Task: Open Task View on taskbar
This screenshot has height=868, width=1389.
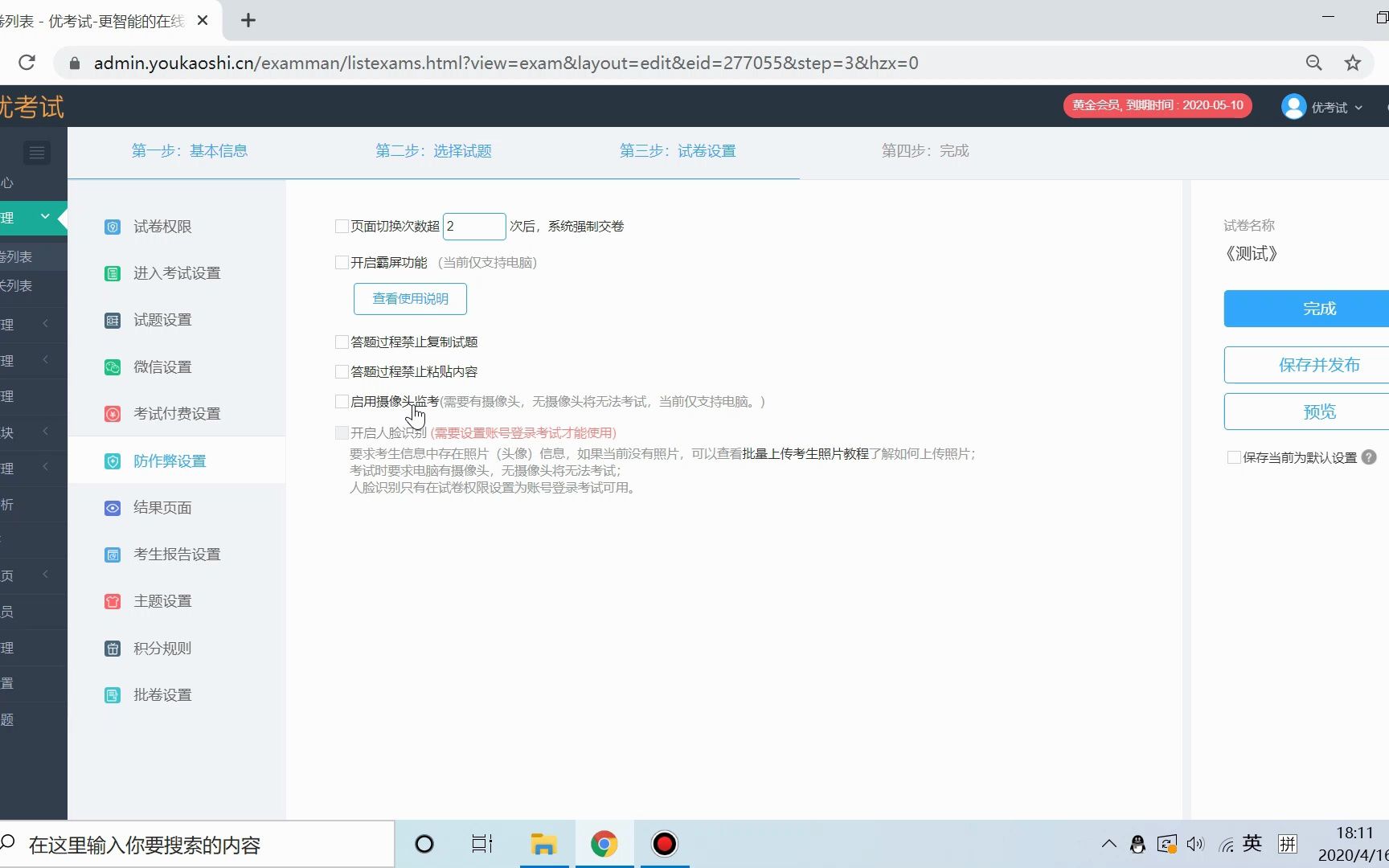Action: (482, 844)
